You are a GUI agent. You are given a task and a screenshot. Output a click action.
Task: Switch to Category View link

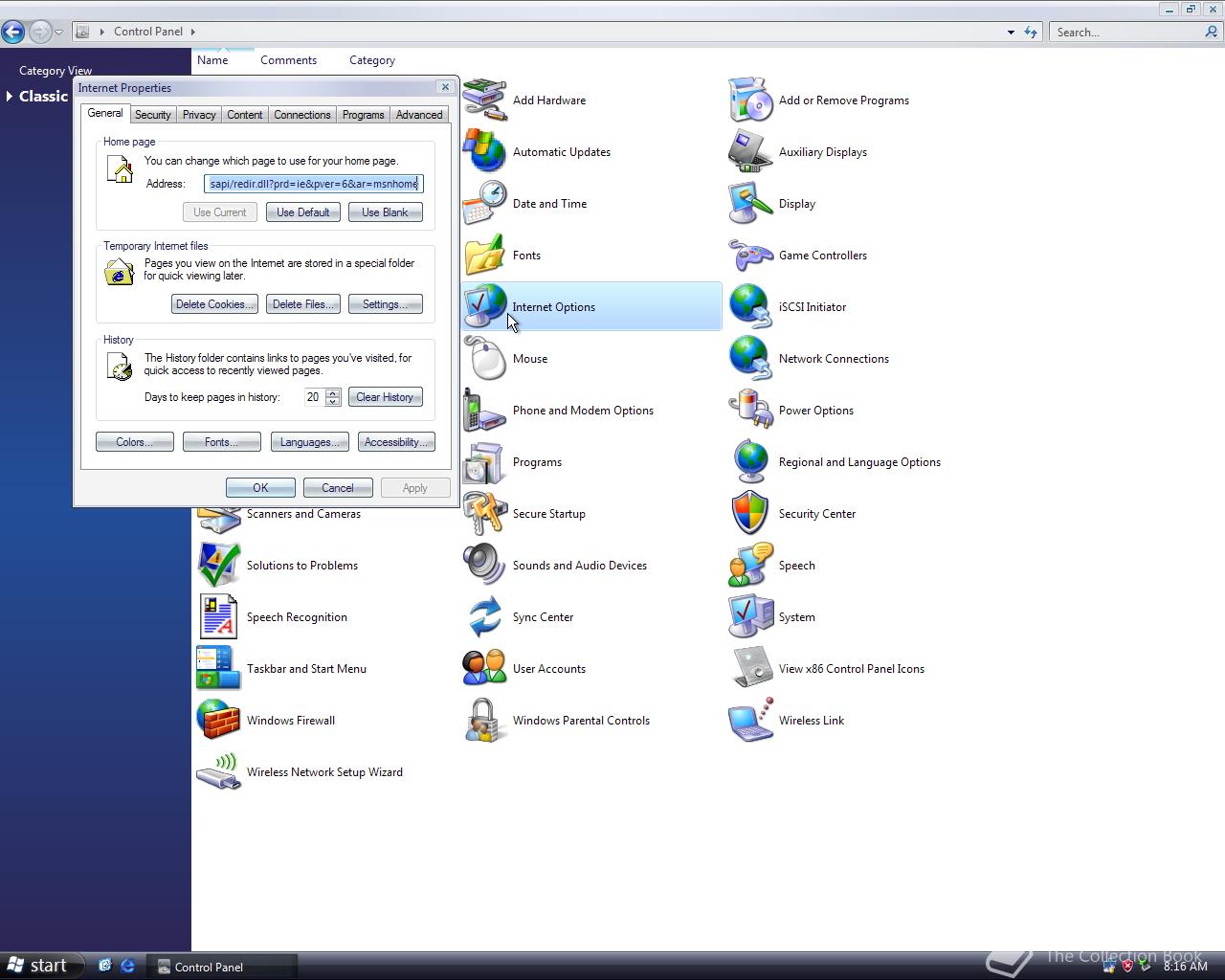coord(56,71)
